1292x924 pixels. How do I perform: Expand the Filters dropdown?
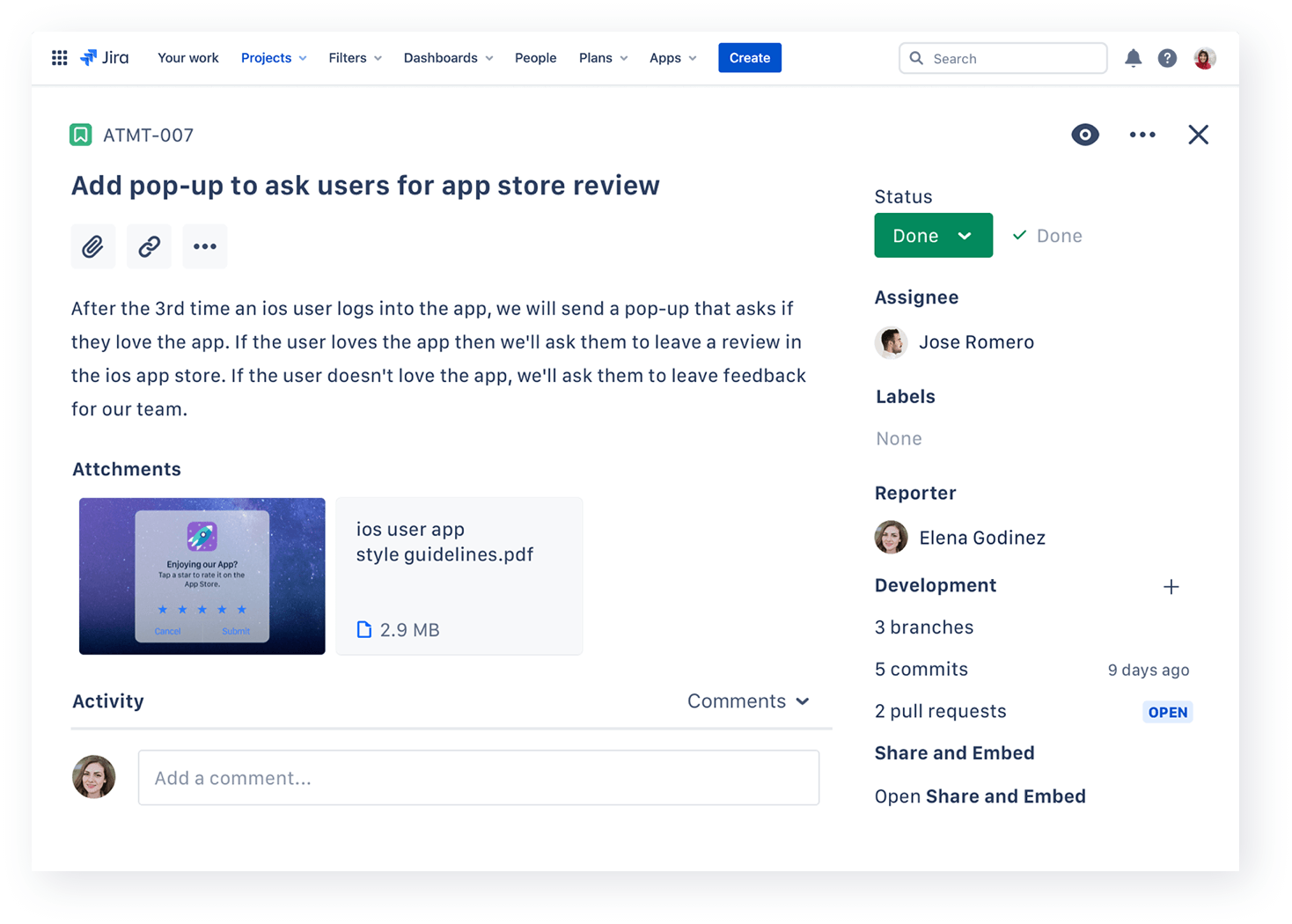pyautogui.click(x=356, y=58)
